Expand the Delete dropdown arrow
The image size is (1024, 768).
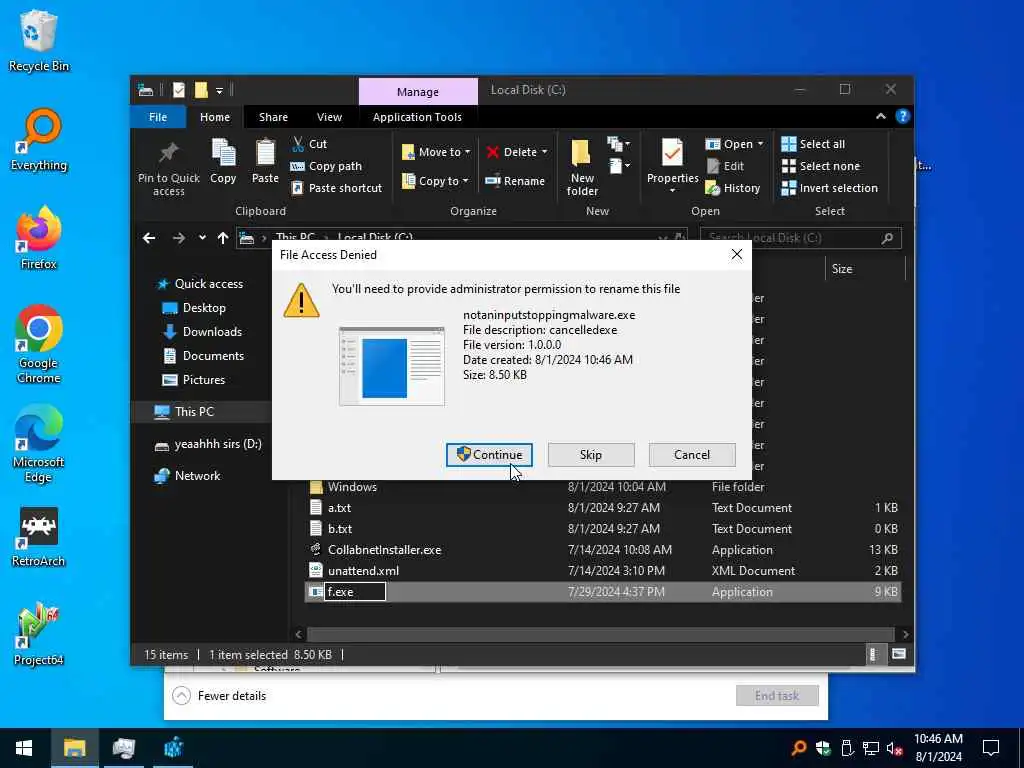(545, 152)
